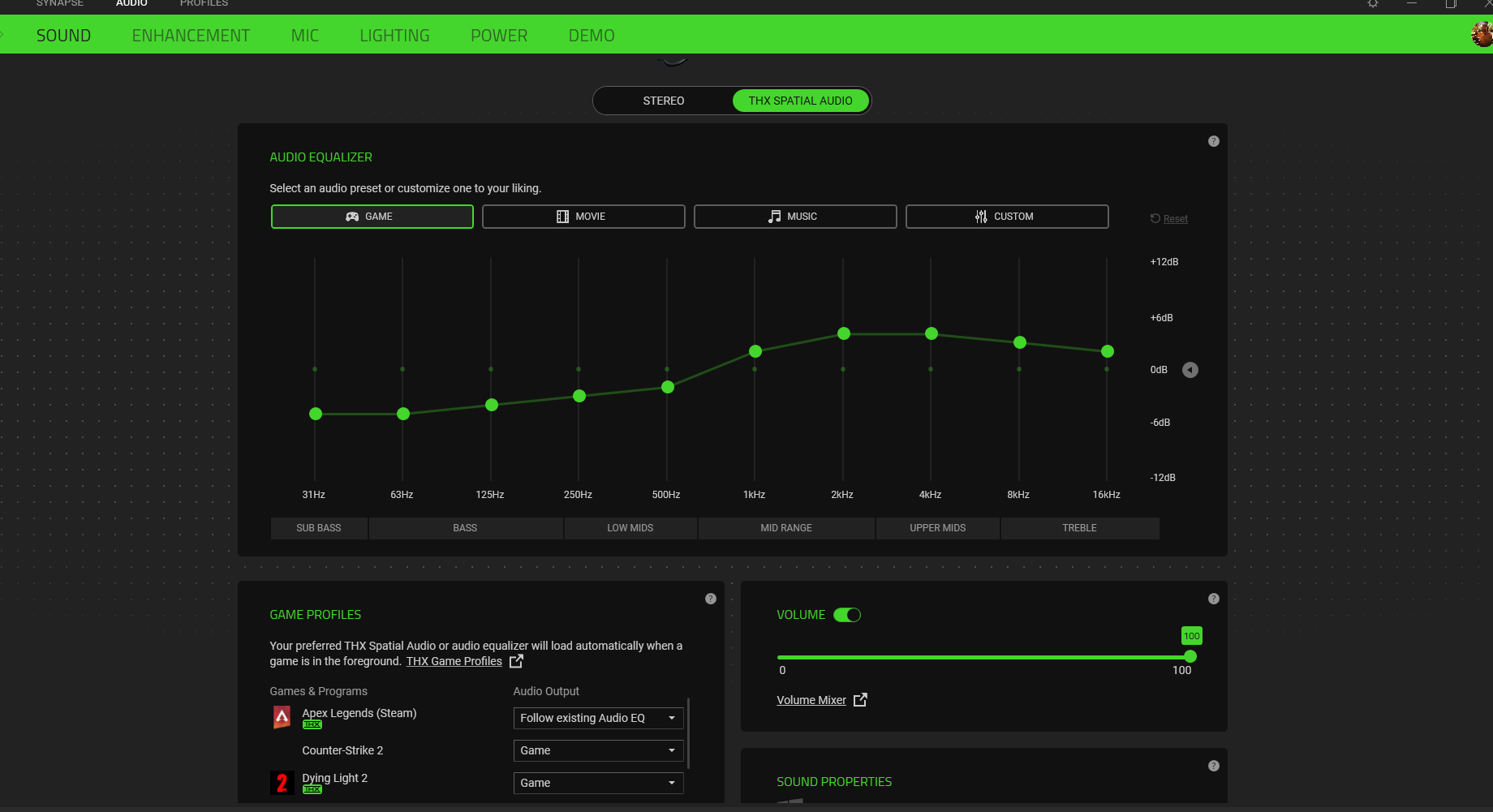Click the UPPER MIDS range label
This screenshot has width=1493, height=812.
click(x=938, y=528)
